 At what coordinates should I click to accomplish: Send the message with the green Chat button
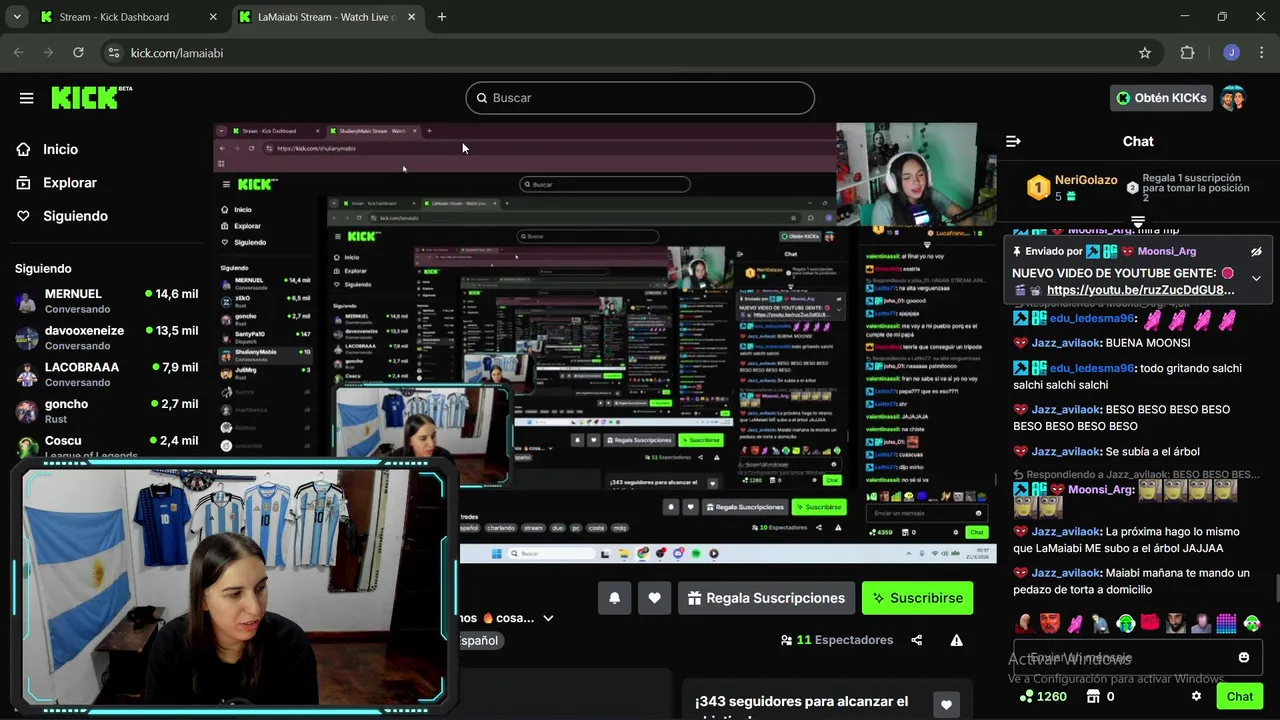click(1240, 696)
